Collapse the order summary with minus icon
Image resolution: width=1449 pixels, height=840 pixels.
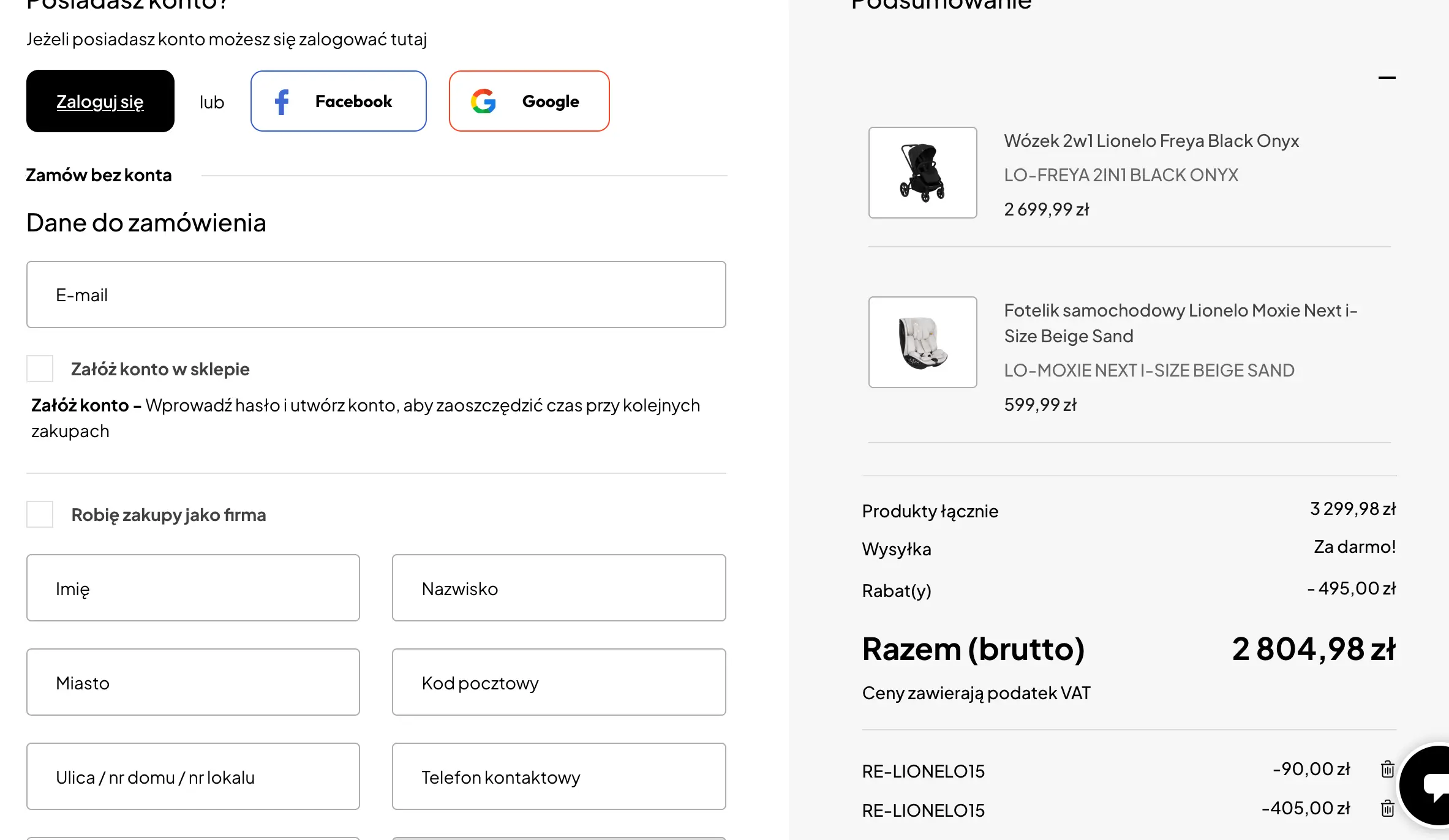(1387, 78)
